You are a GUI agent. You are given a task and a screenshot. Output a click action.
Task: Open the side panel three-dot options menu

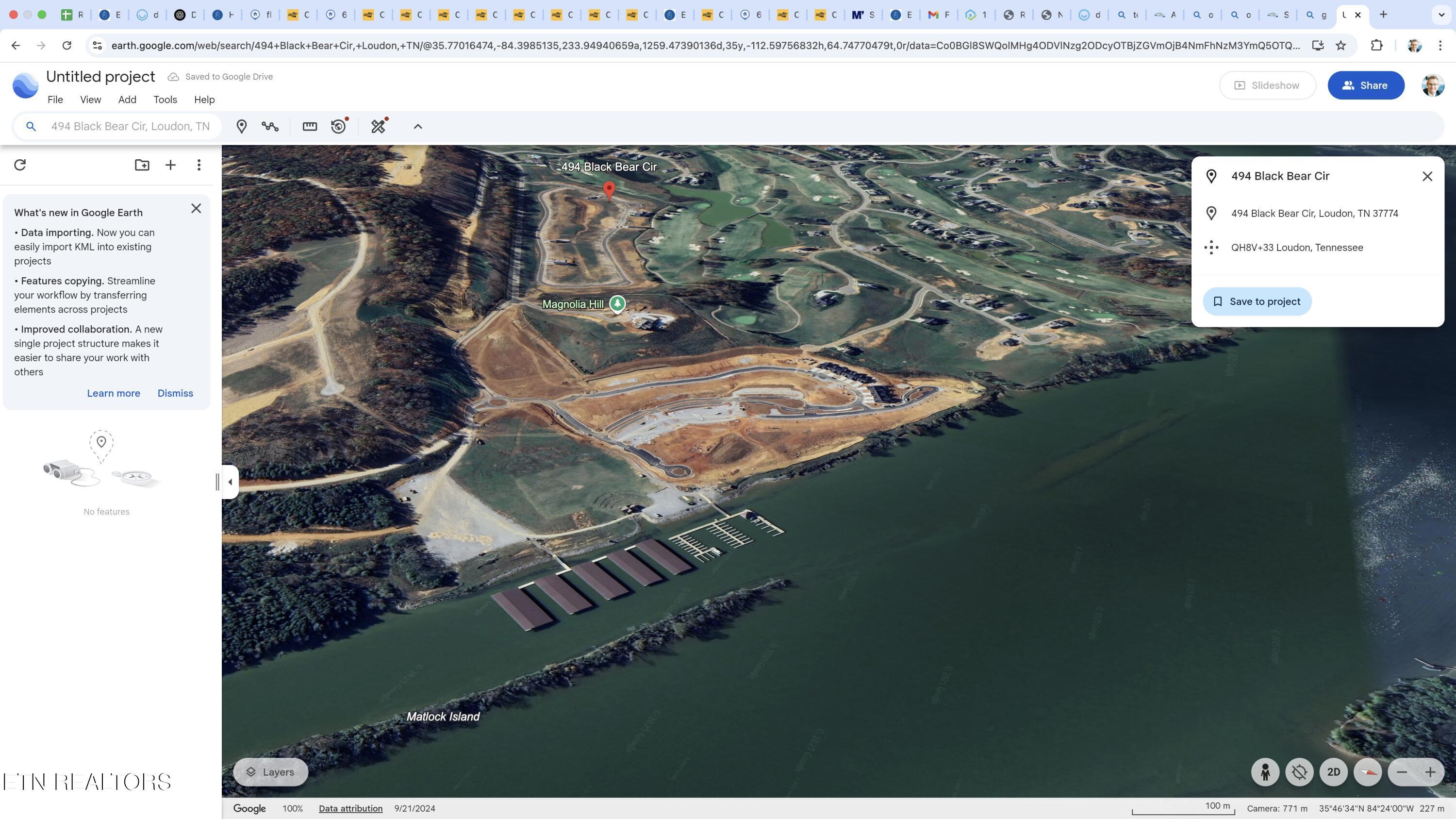coord(199,165)
